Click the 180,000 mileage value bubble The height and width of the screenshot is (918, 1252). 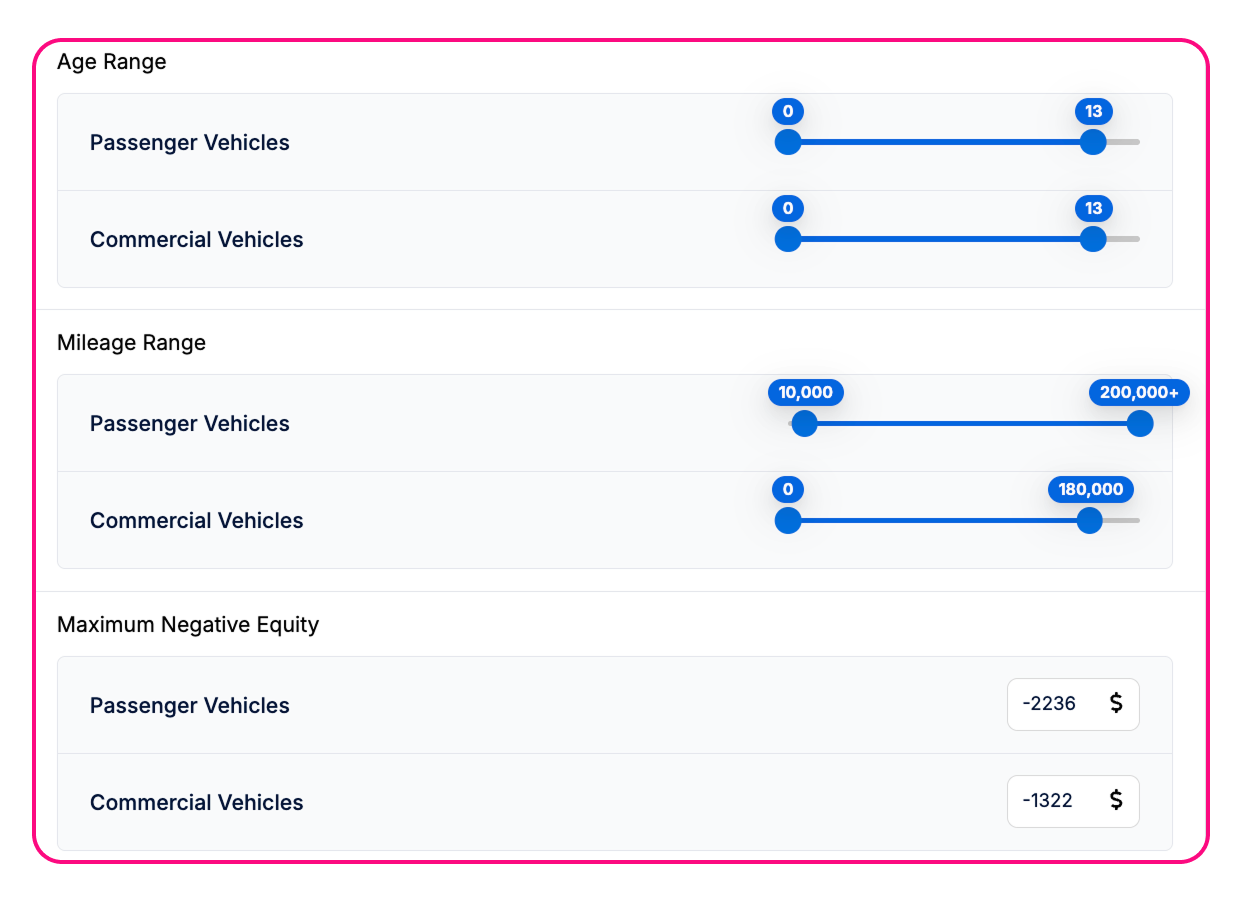pyautogui.click(x=1090, y=490)
